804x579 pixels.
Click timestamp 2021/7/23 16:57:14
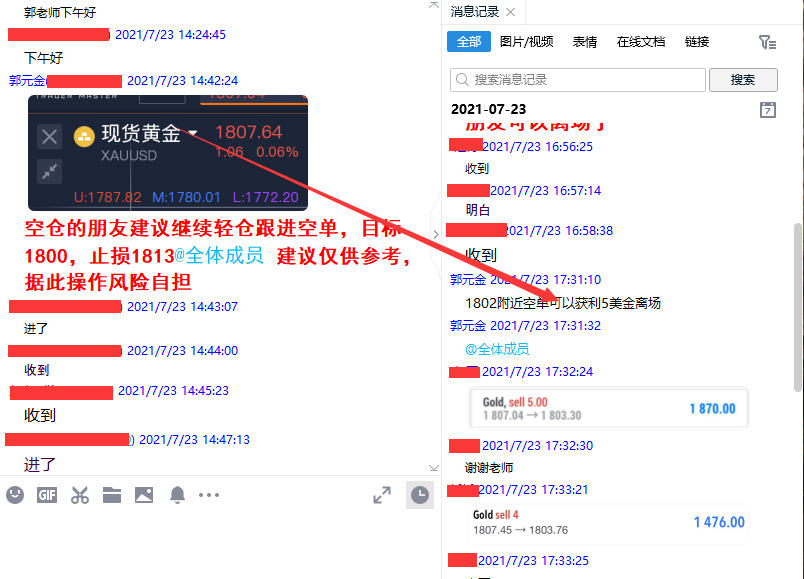pyautogui.click(x=546, y=191)
